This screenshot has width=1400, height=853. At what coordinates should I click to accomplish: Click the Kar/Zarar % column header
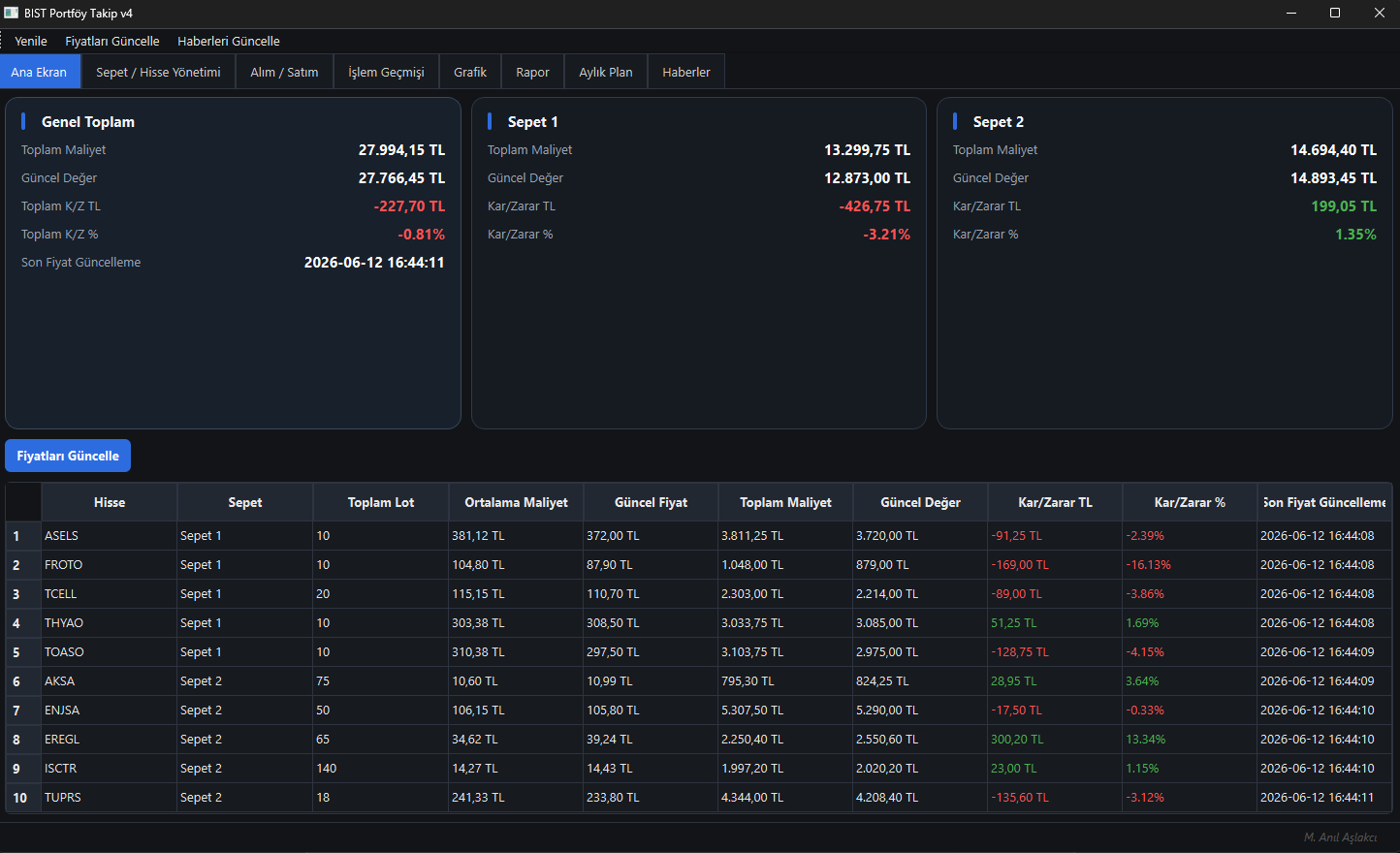[x=1190, y=502]
